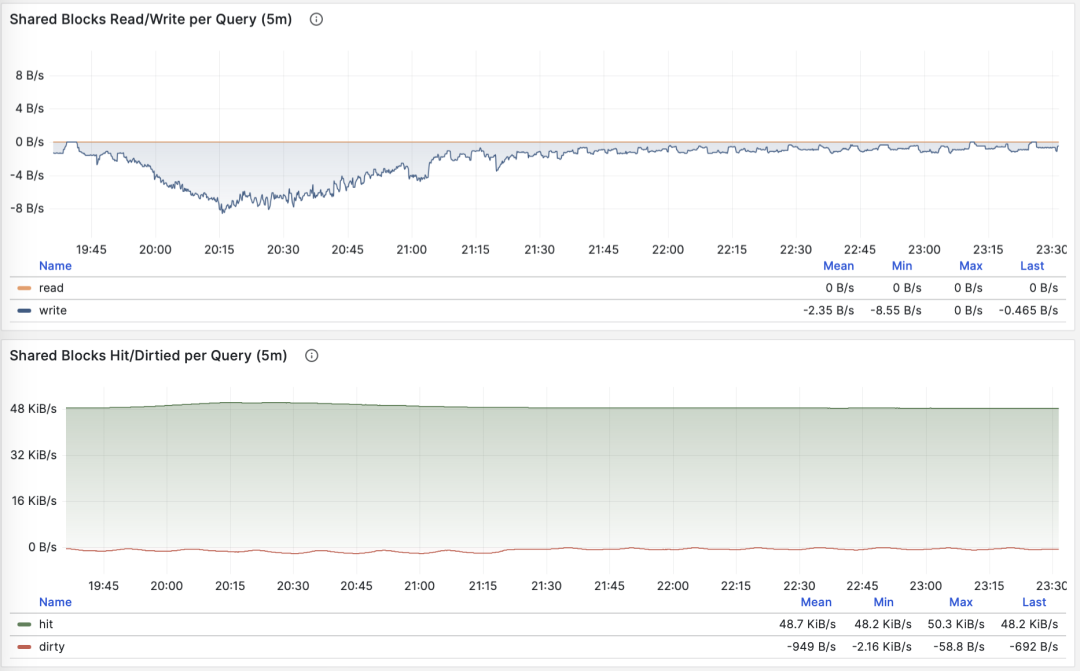Viewport: 1080px width, 671px height.
Task: Sort Read/Write legend by Name column
Action: [55, 266]
